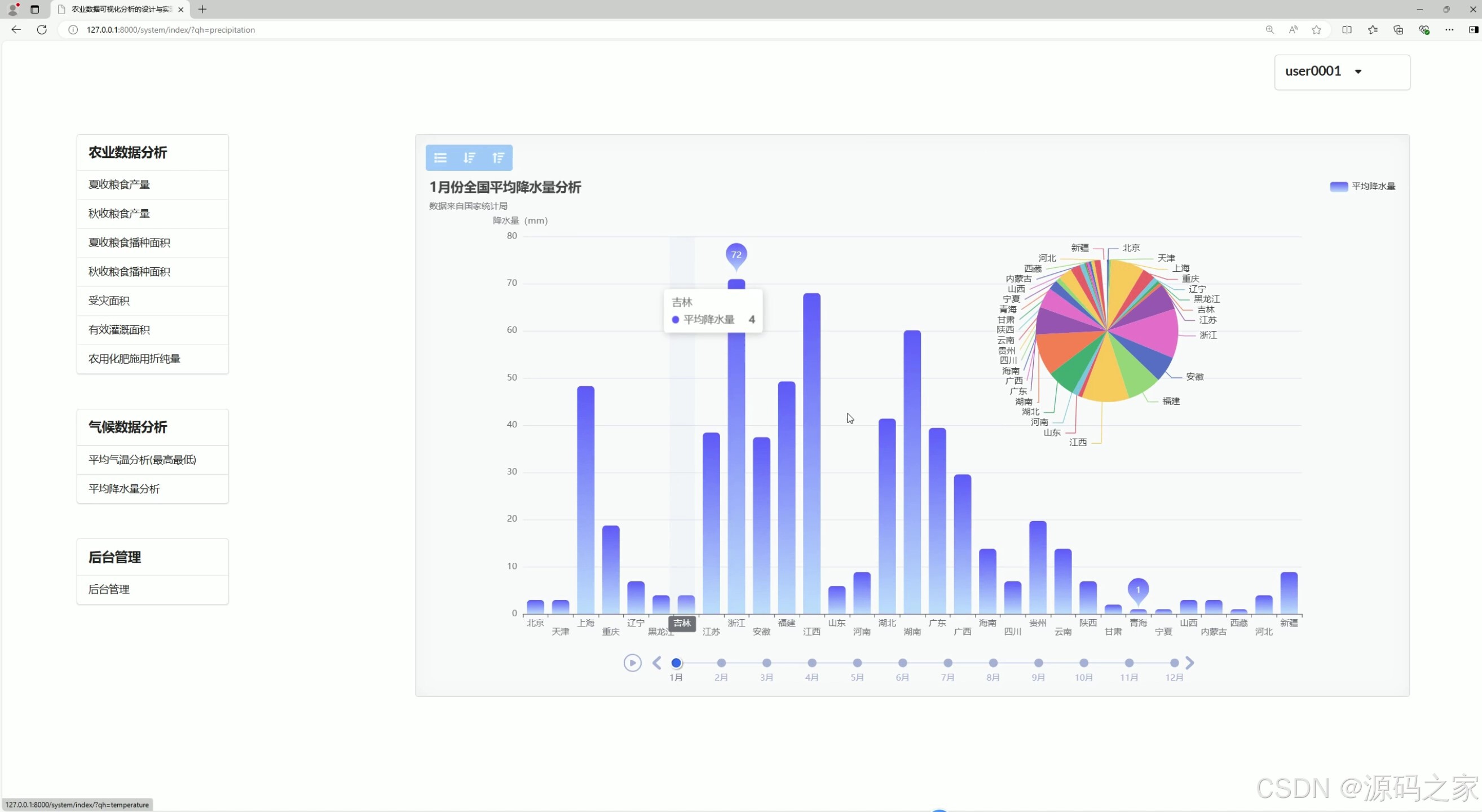The height and width of the screenshot is (812, 1482).
Task: Click the timeline previous arrow
Action: coord(656,663)
